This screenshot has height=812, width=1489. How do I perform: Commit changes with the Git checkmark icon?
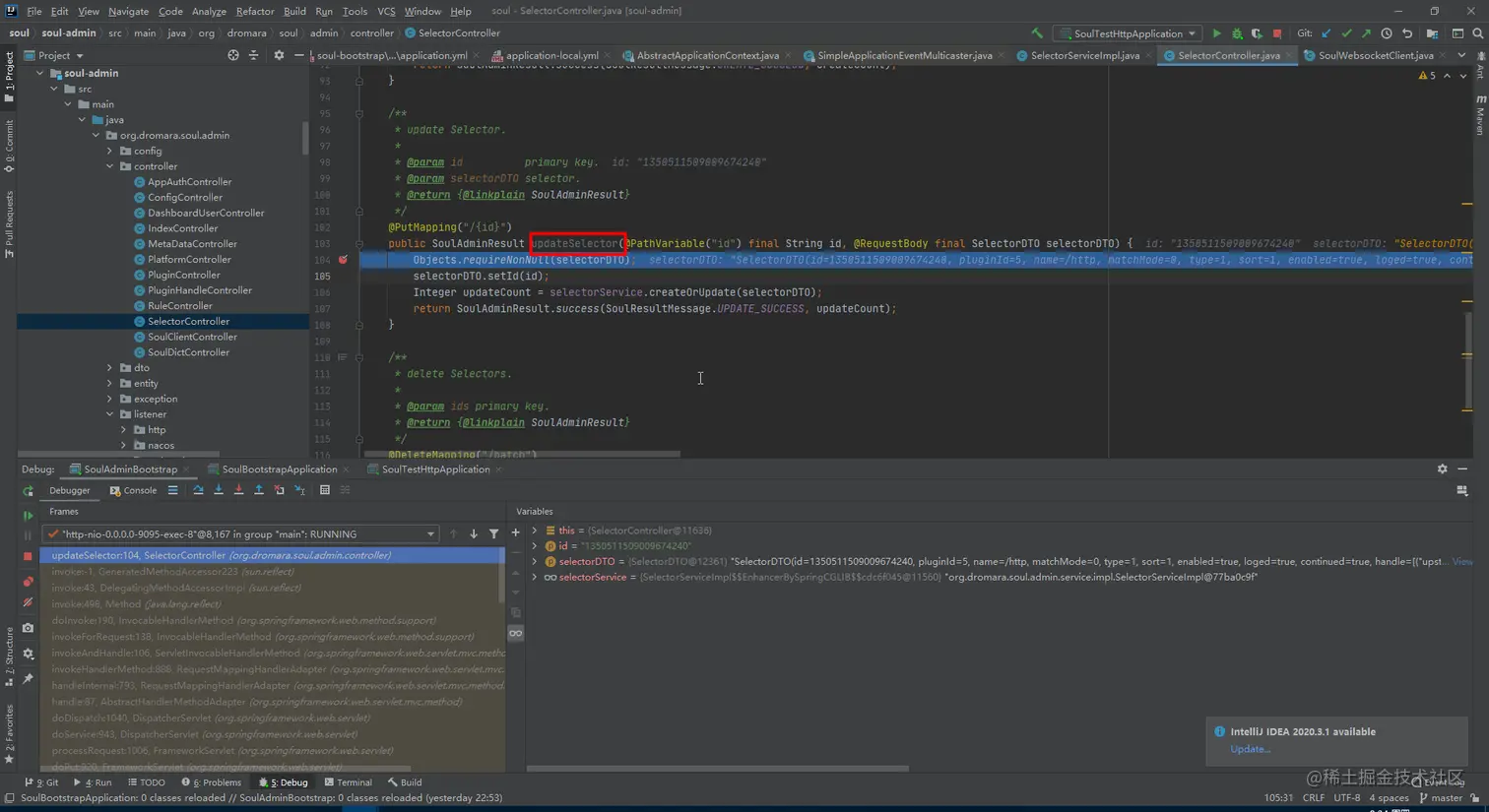(x=1346, y=33)
